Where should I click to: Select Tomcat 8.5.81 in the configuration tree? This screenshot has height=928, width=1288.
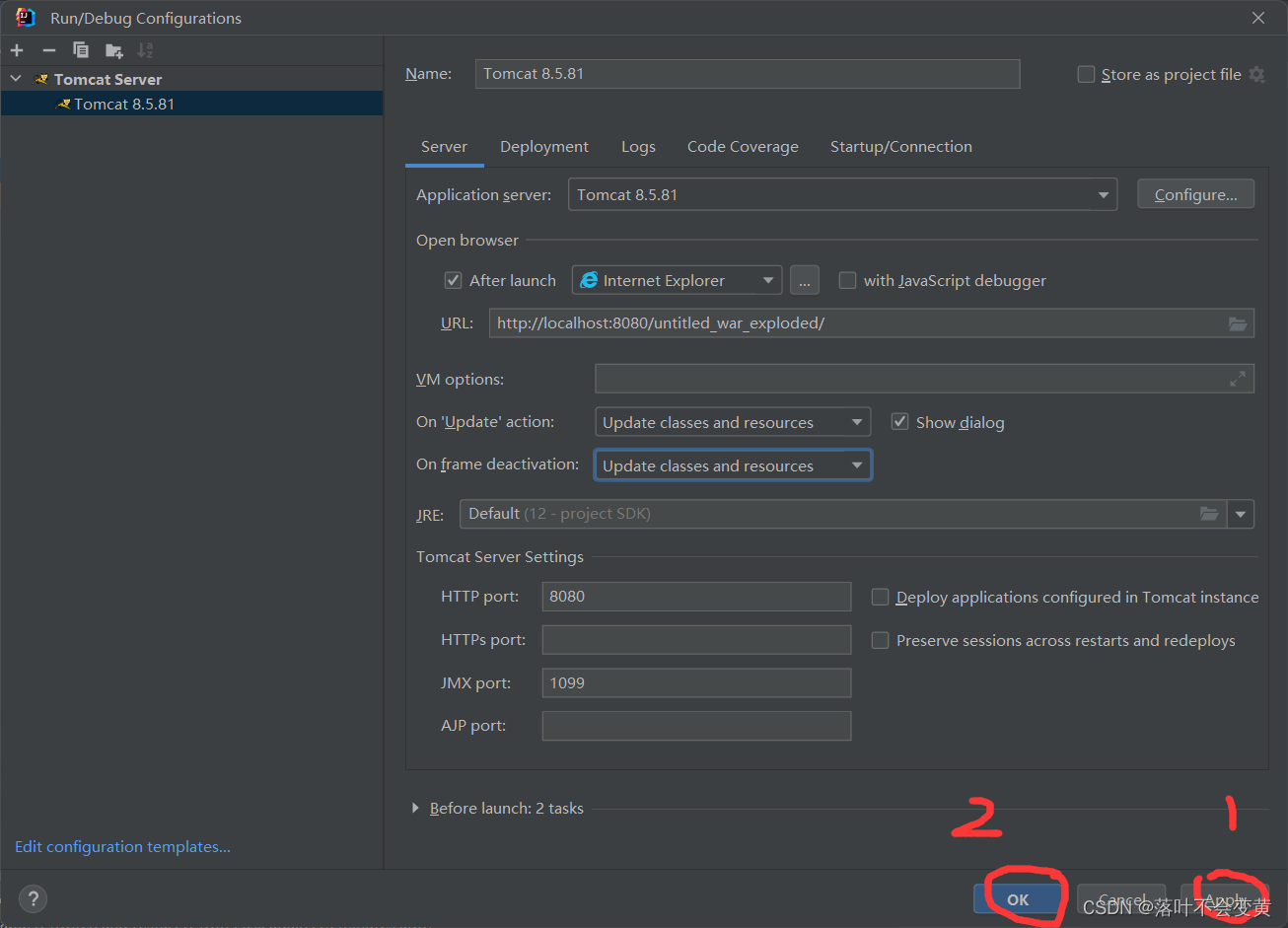(x=191, y=104)
